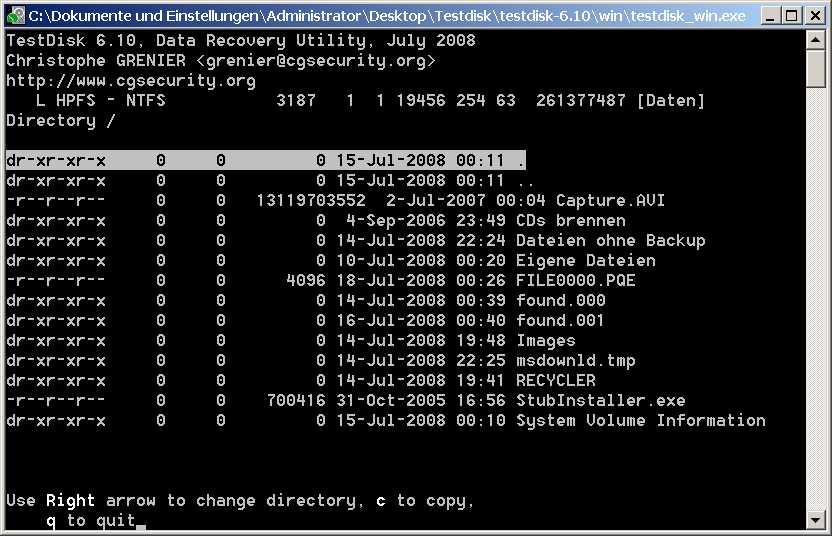The height and width of the screenshot is (536, 832).
Task: Click the http://www.cgsecurity.org URL text
Action: [x=131, y=81]
